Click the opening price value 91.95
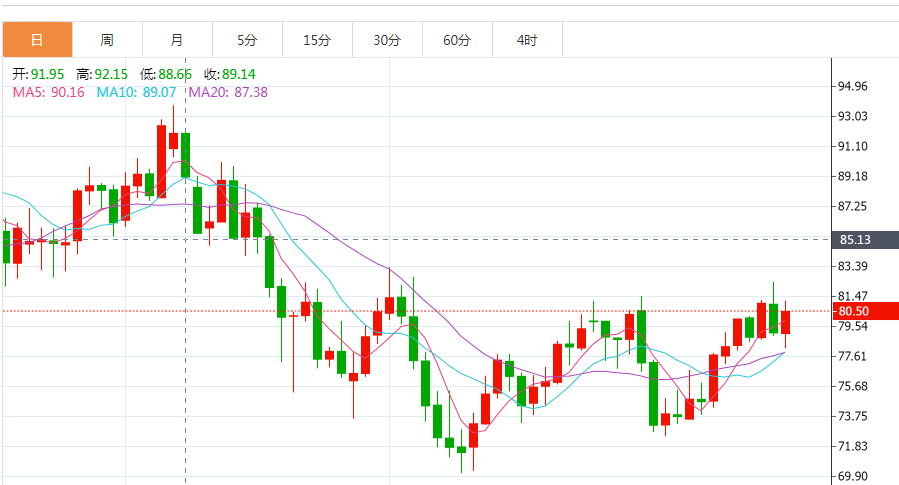 pos(48,75)
